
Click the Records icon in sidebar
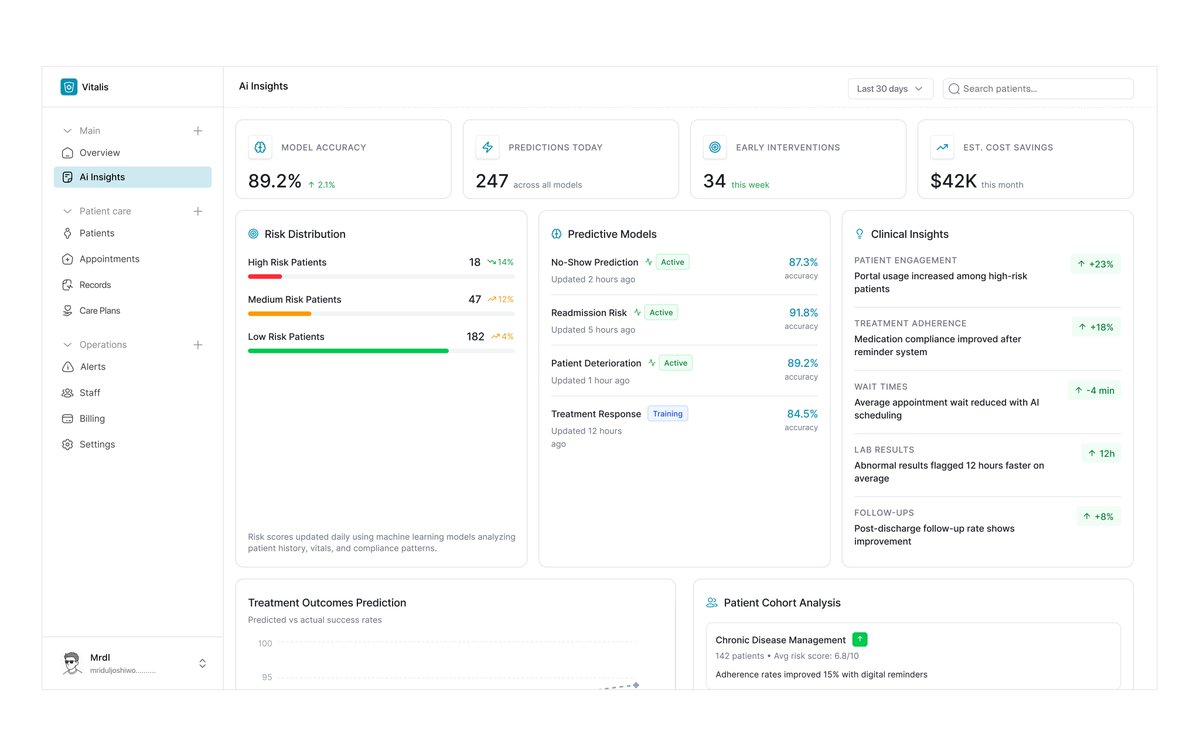(68, 285)
